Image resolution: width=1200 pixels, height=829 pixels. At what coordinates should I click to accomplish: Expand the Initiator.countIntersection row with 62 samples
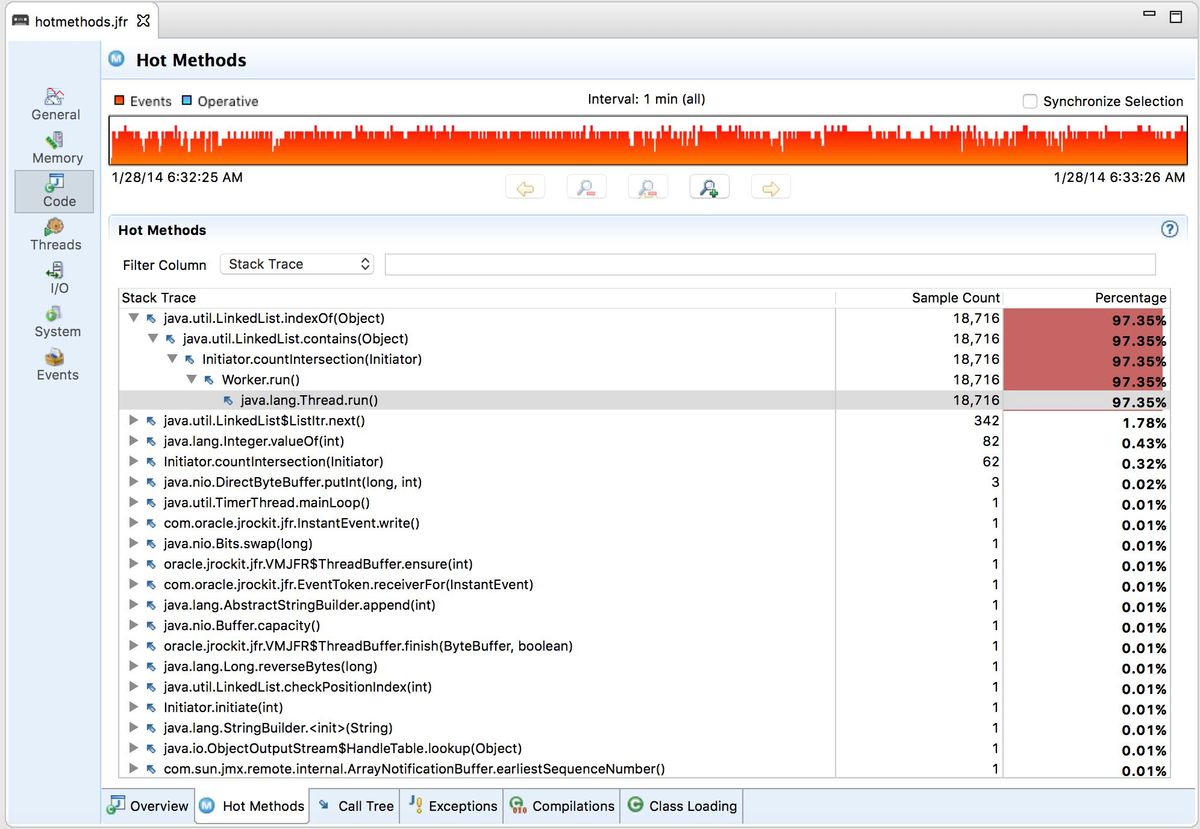pyautogui.click(x=133, y=461)
